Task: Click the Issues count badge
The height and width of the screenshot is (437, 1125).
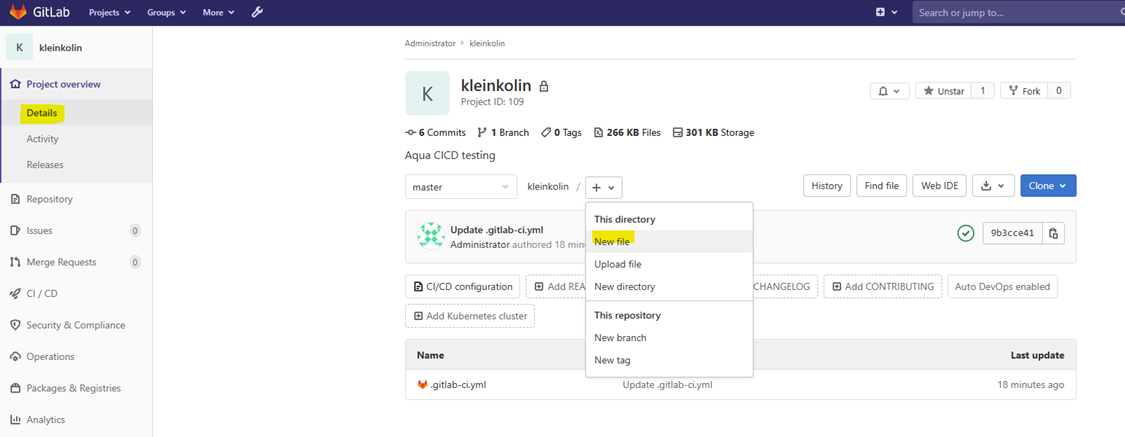Action: [135, 231]
